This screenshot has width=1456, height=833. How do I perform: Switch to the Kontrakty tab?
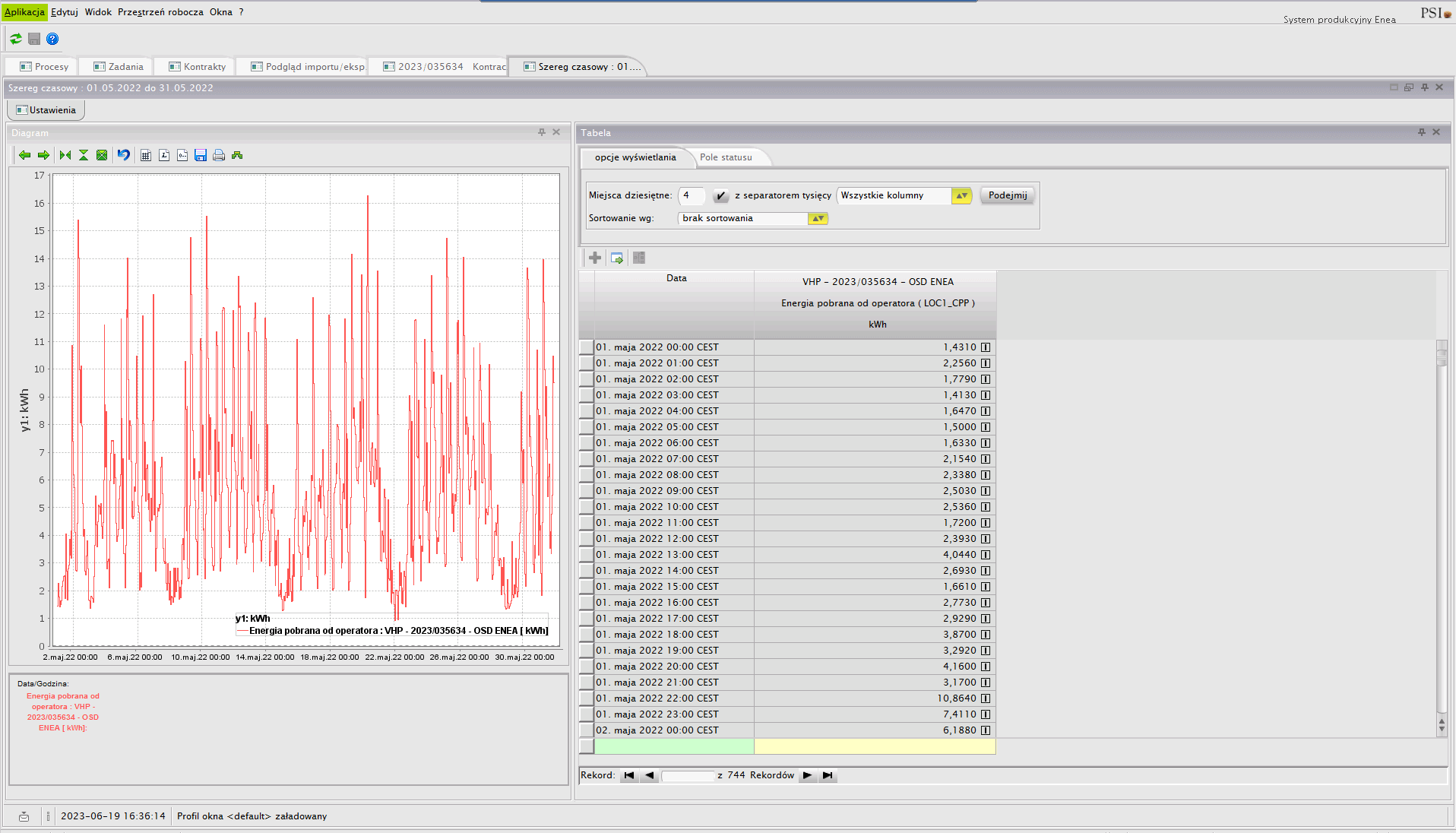pos(197,67)
